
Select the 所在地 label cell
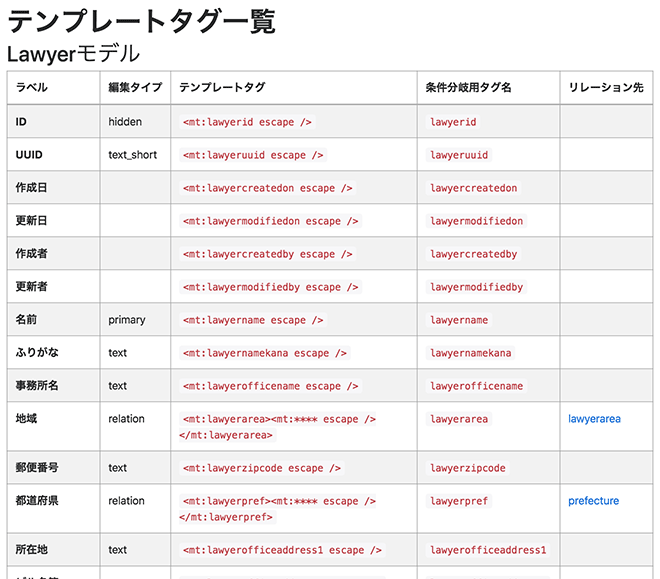(53, 550)
